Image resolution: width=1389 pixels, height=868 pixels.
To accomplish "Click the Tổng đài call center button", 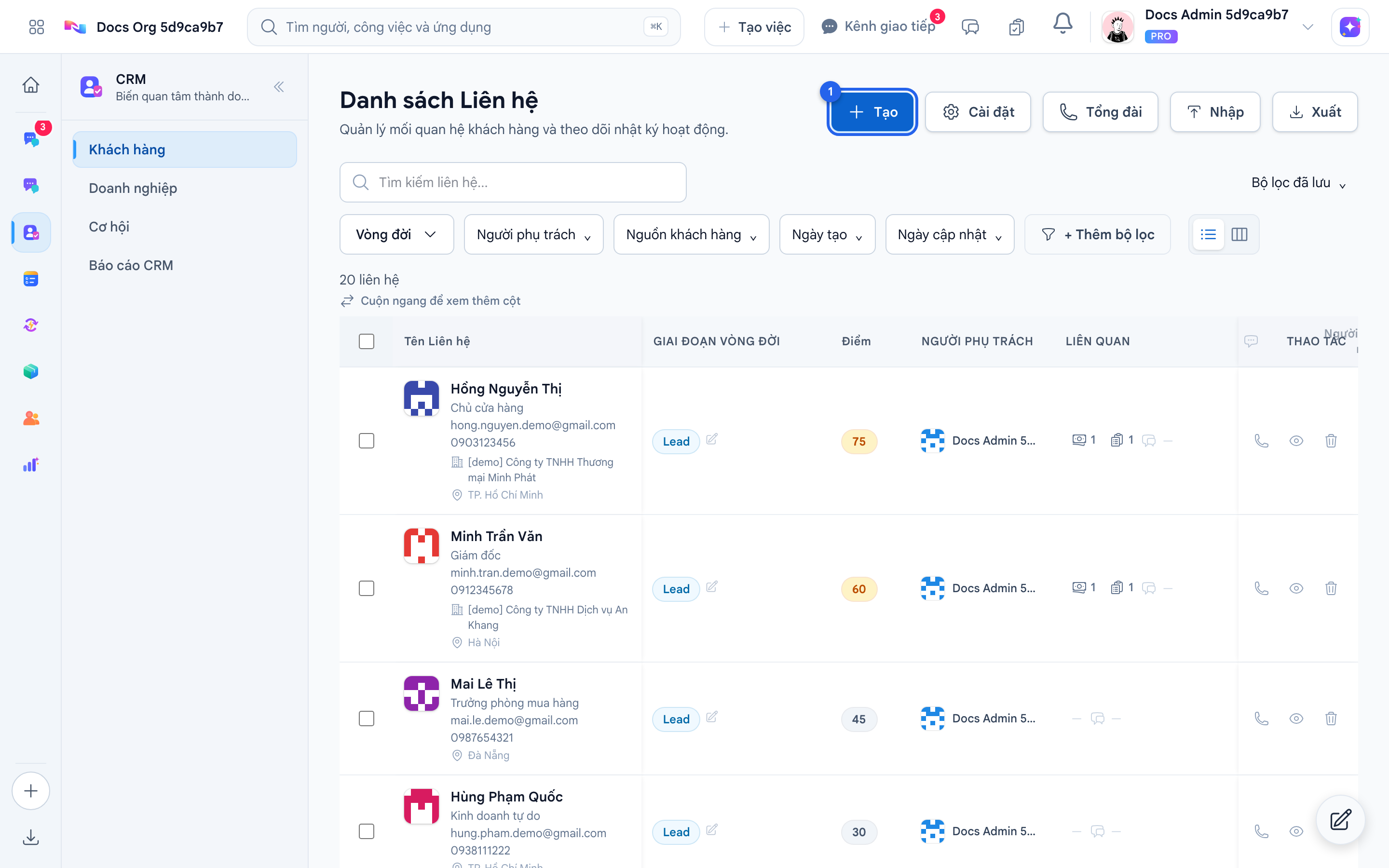I will (x=1100, y=112).
